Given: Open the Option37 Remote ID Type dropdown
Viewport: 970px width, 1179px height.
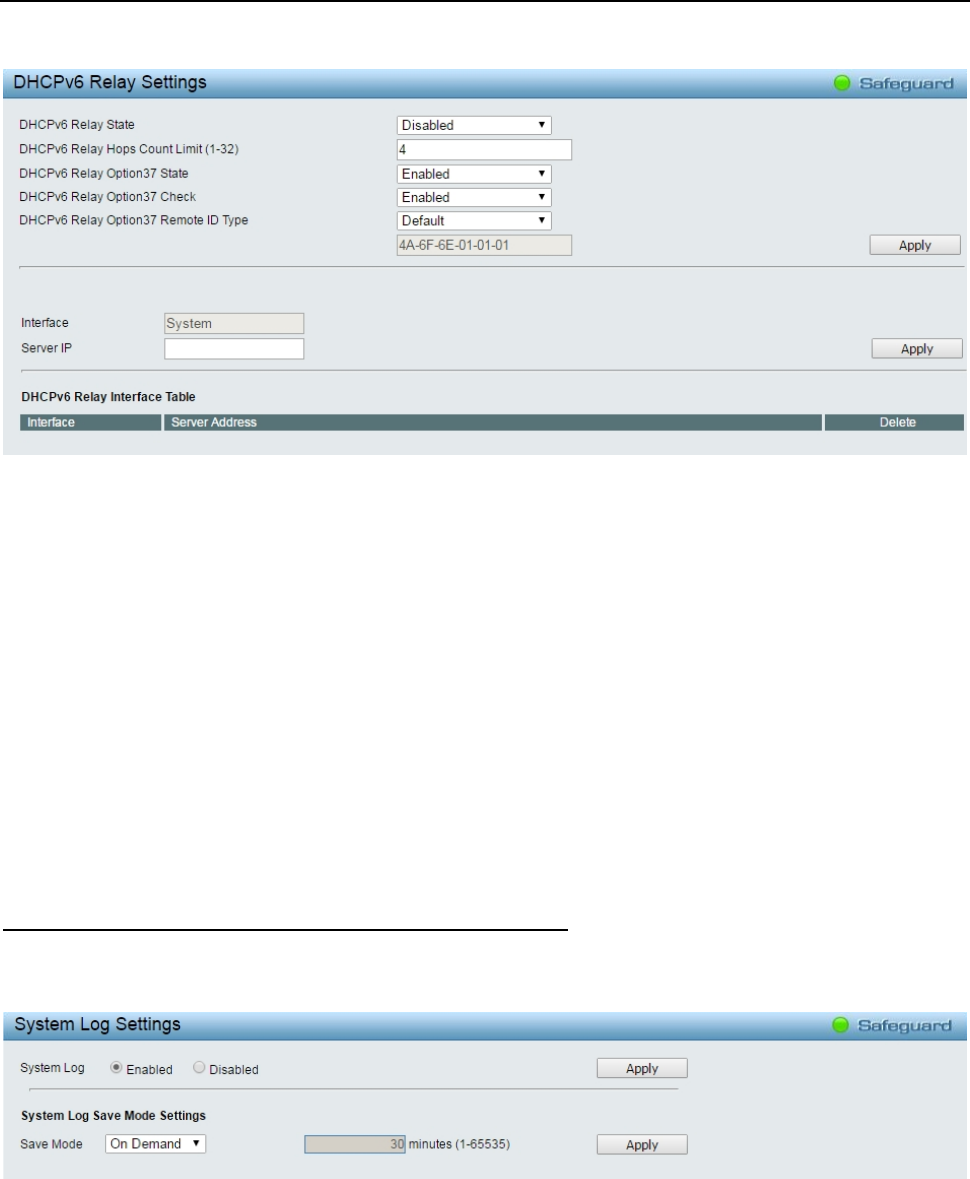Looking at the screenshot, I should pos(474,220).
